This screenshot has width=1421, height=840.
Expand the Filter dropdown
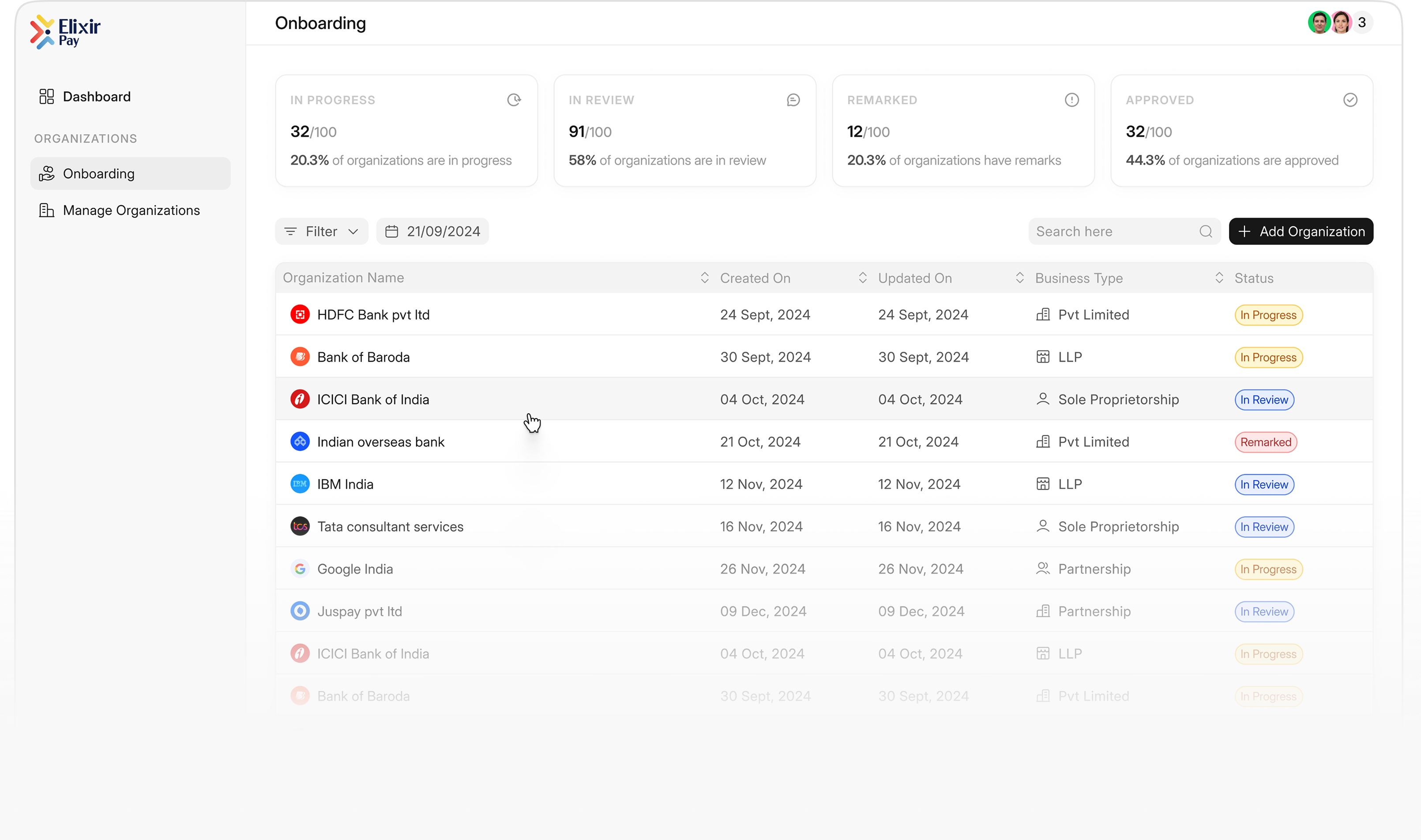pos(322,232)
